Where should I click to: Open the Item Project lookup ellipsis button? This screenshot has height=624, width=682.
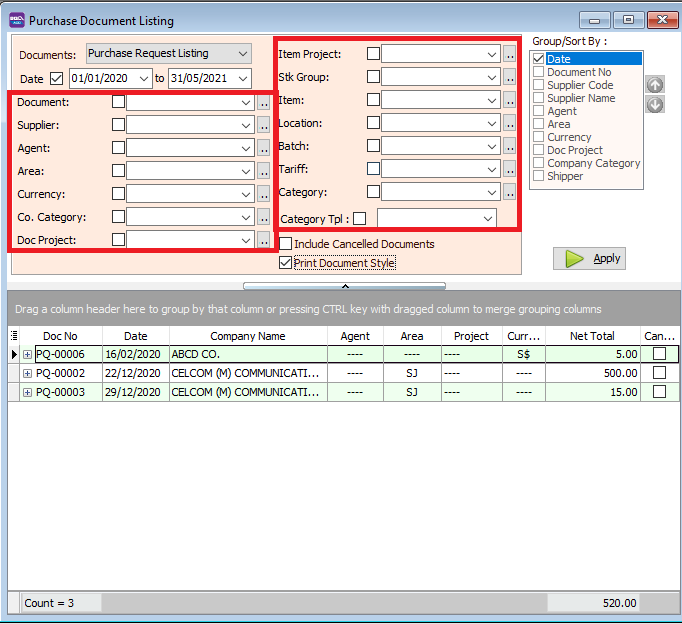coord(509,54)
